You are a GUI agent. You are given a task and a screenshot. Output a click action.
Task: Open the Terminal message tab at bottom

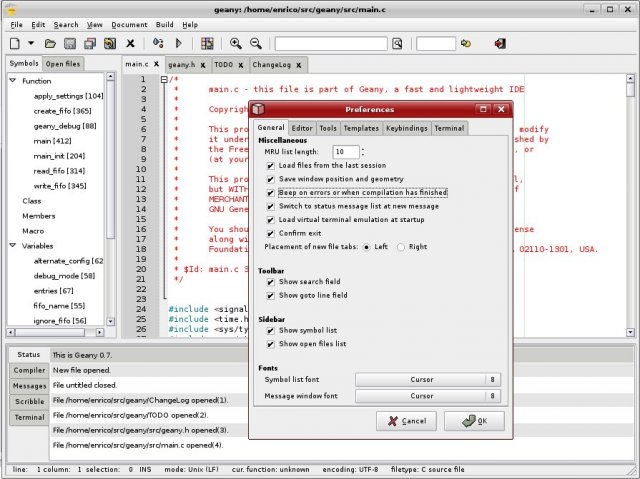click(x=29, y=417)
